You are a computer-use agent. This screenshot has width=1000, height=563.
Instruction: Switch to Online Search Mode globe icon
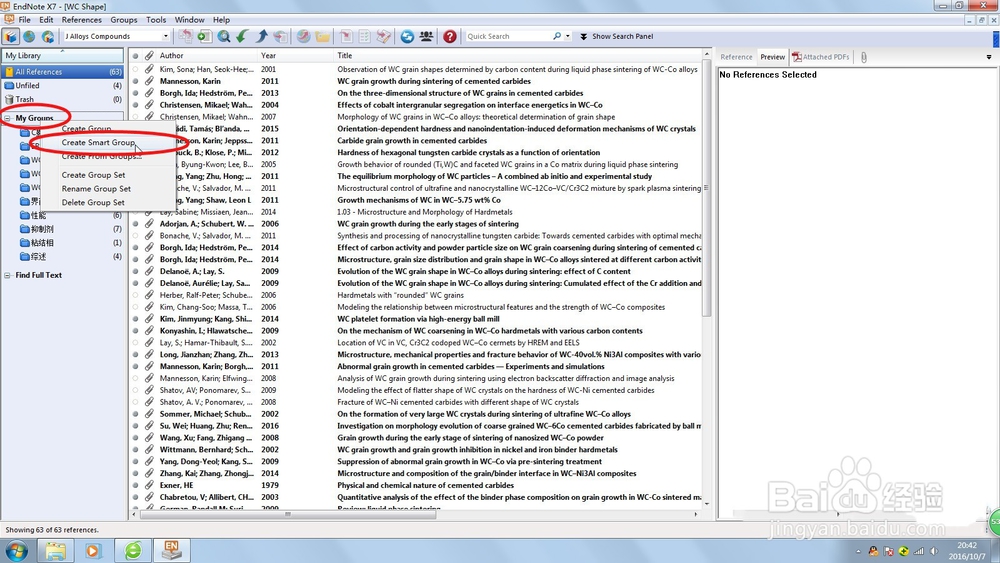(x=29, y=36)
